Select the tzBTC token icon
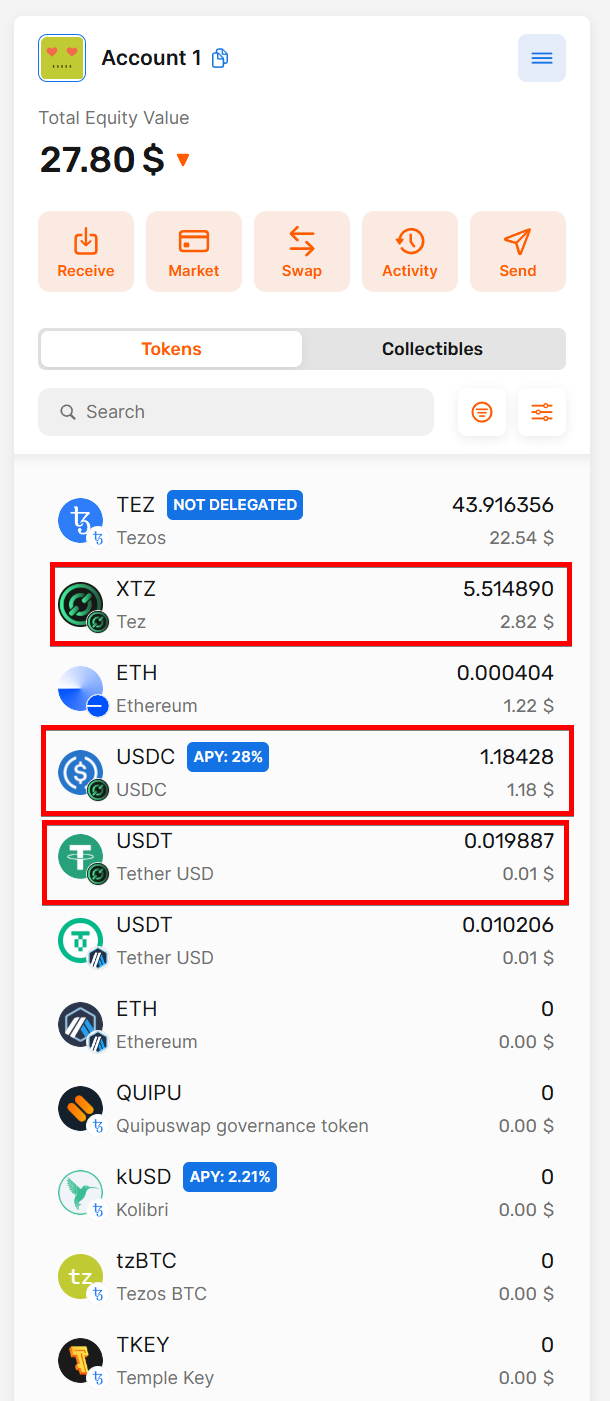This screenshot has height=1401, width=610. tap(80, 1276)
